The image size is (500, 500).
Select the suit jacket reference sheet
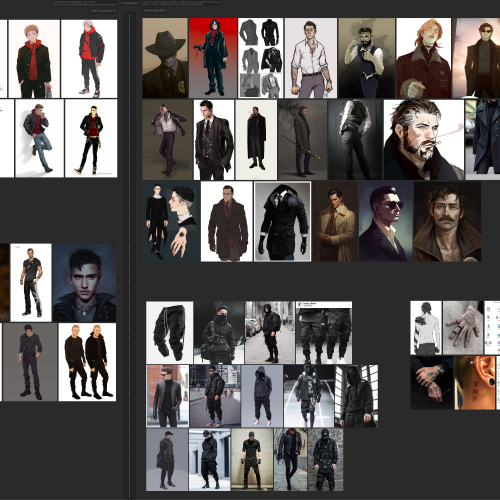261,58
